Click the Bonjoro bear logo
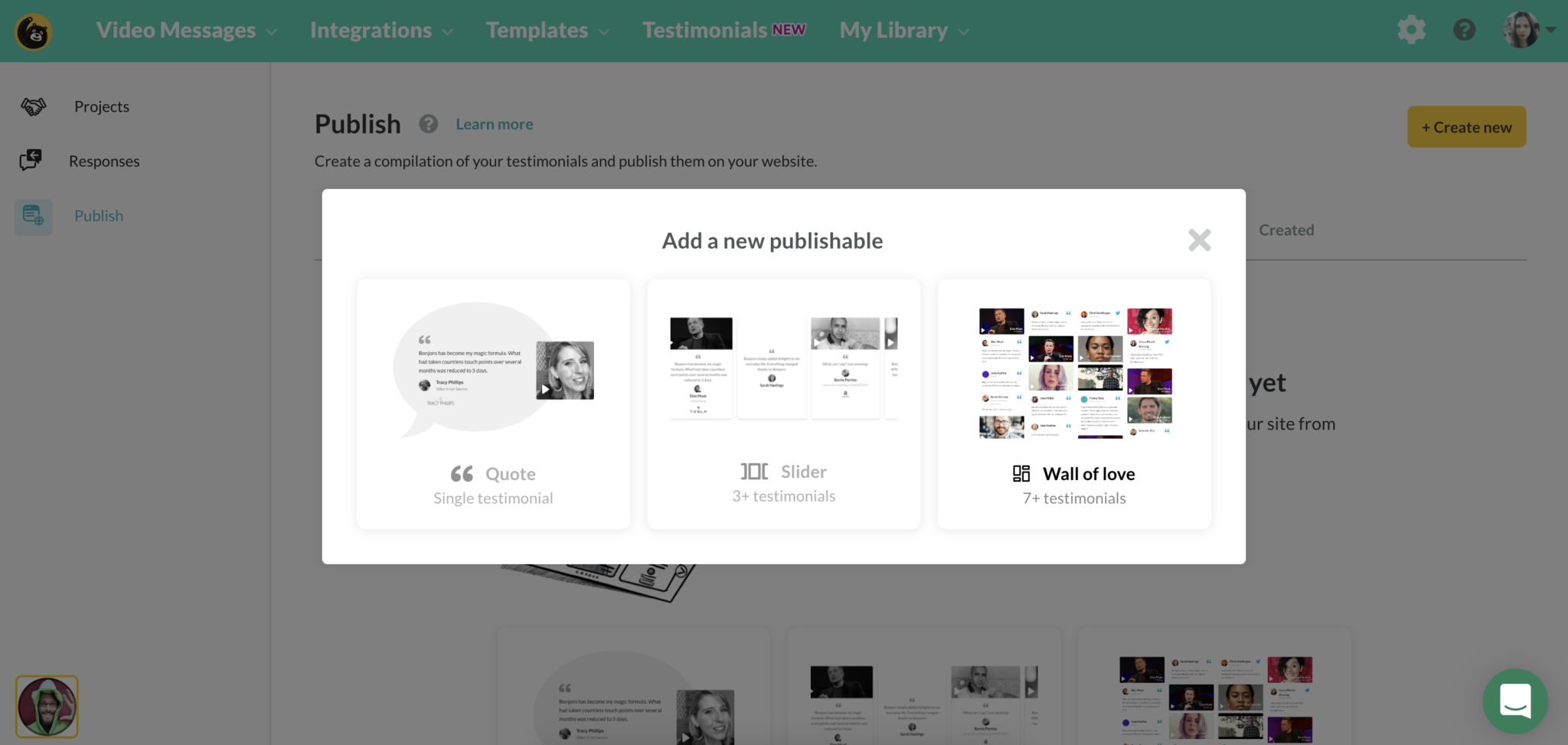This screenshot has height=745, width=1568. click(33, 31)
